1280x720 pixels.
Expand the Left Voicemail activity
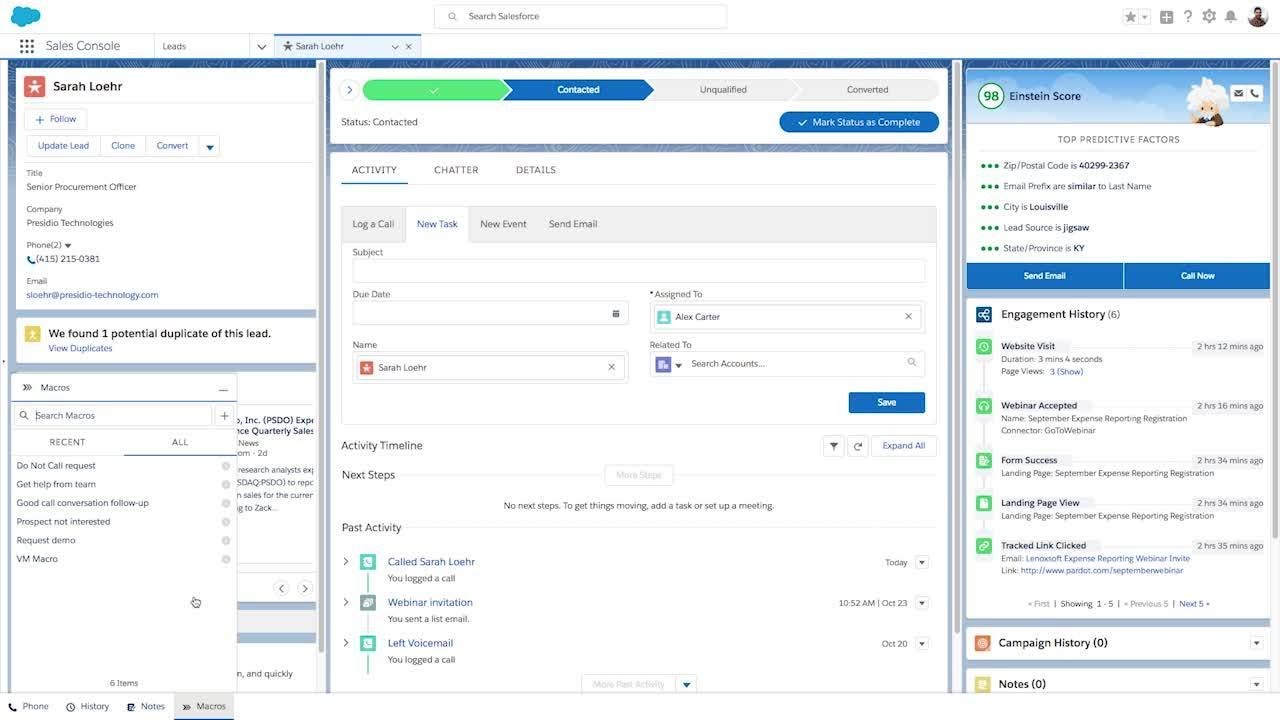click(x=346, y=643)
